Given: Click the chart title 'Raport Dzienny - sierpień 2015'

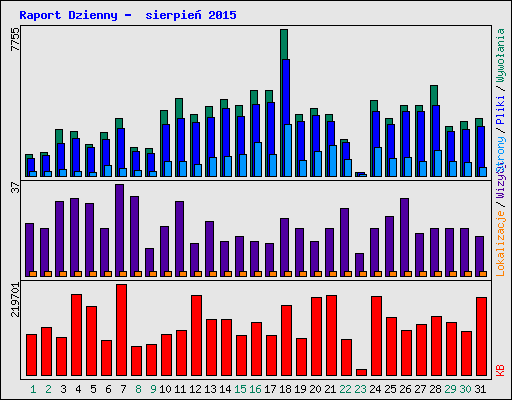Looking at the screenshot, I should [x=128, y=15].
